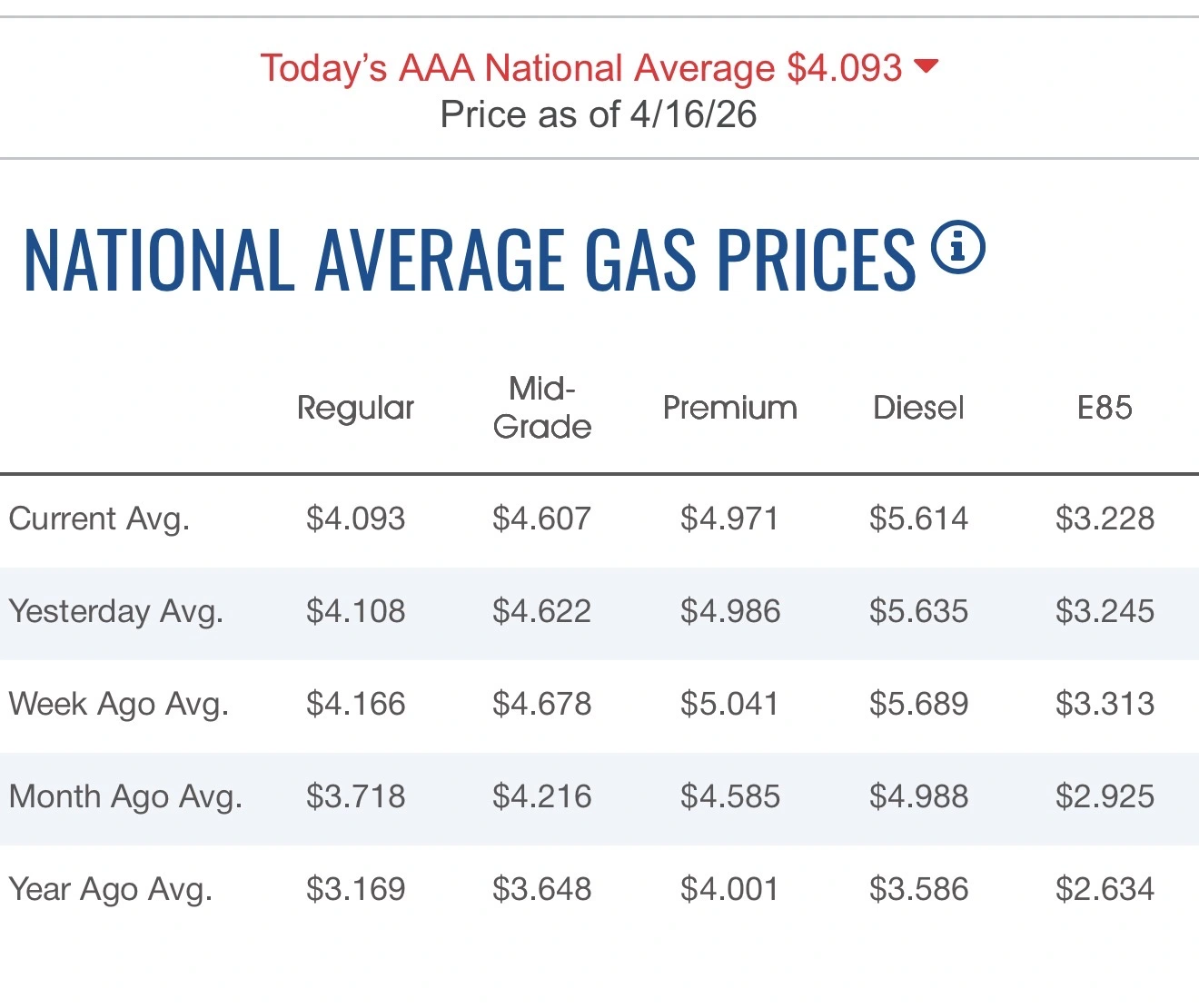
Task: Select the Diesel column header
Action: 918,408
